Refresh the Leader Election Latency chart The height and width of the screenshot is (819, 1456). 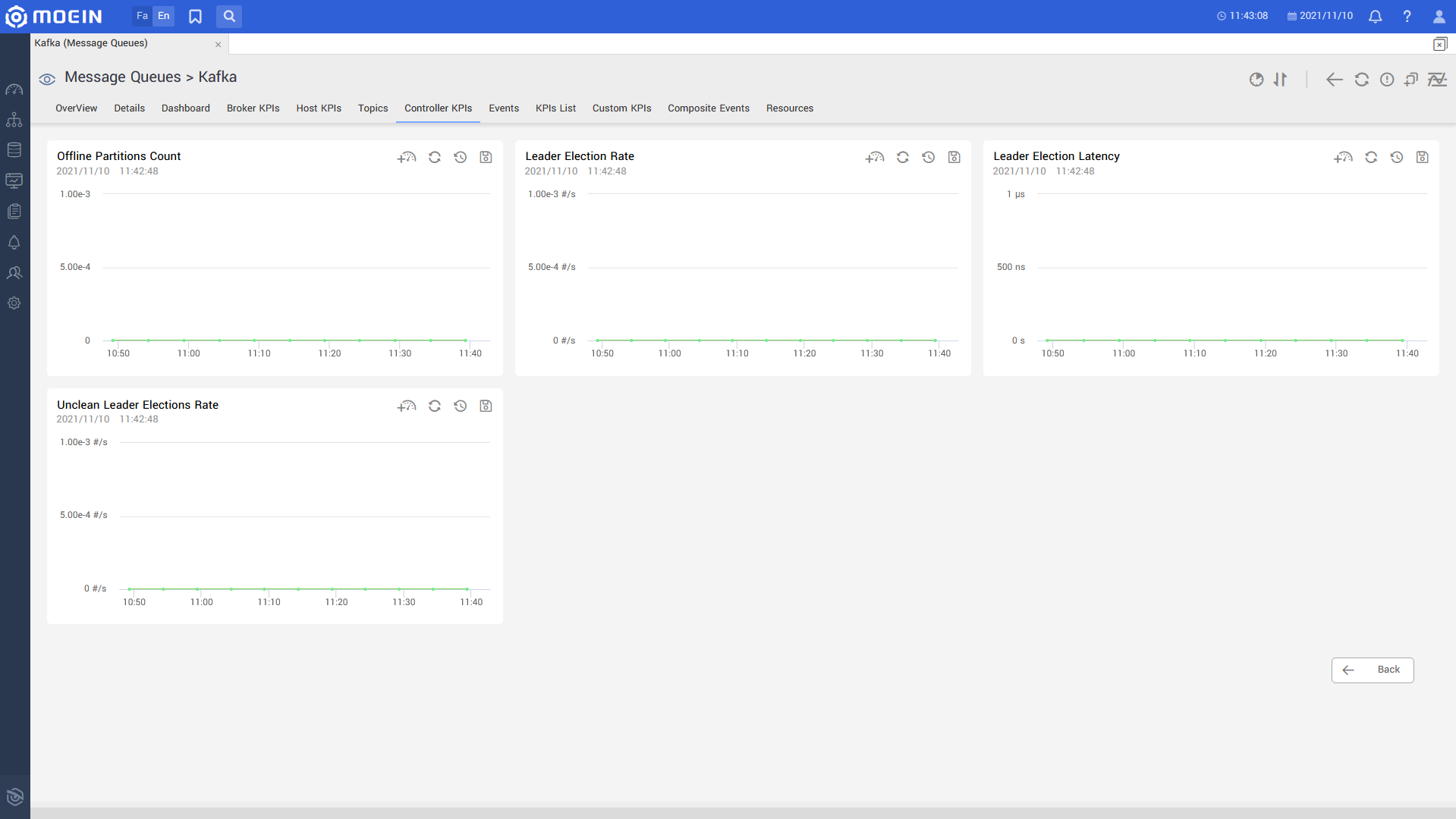[1371, 158]
